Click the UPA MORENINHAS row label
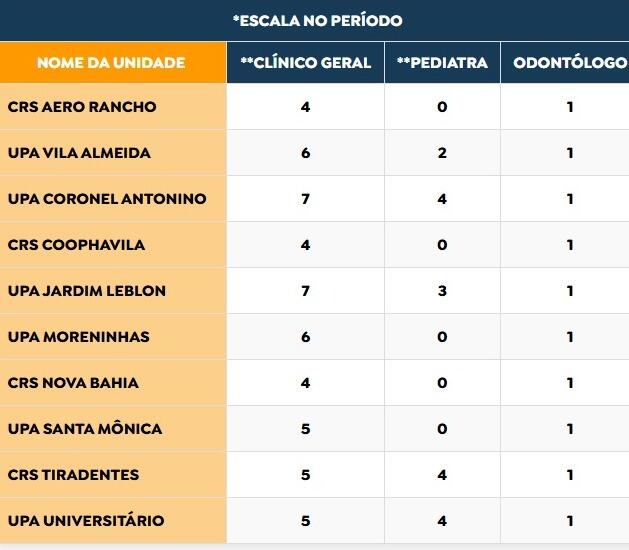The image size is (629, 550). pyautogui.click(x=78, y=337)
